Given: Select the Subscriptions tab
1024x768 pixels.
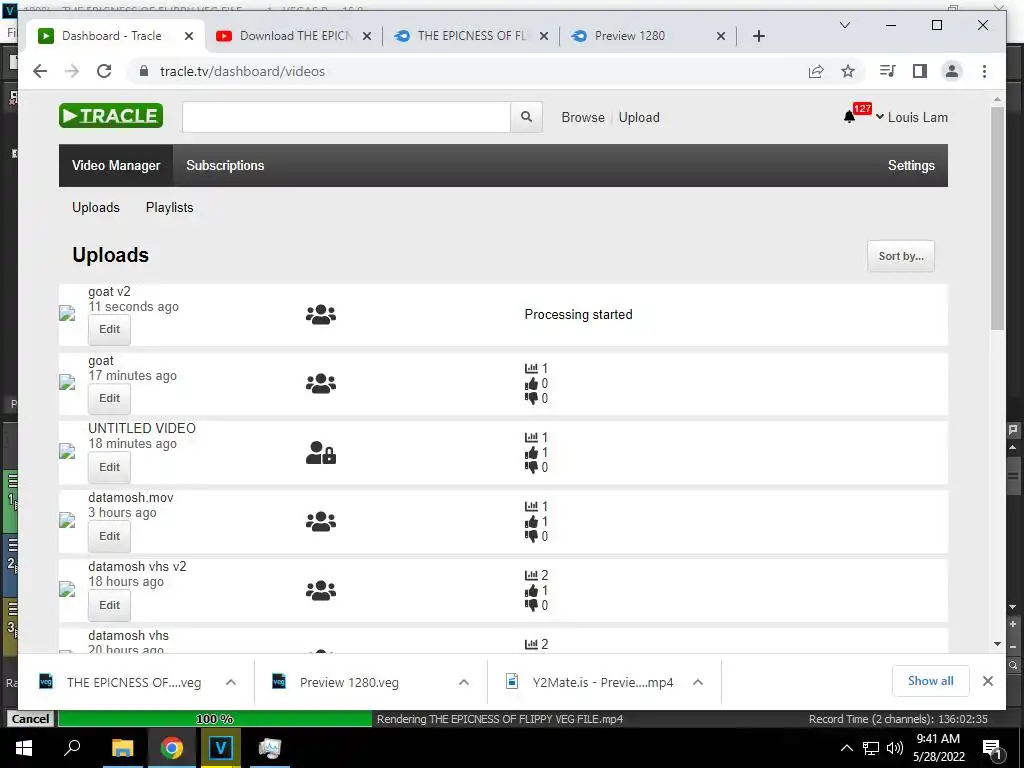Looking at the screenshot, I should pos(225,165).
